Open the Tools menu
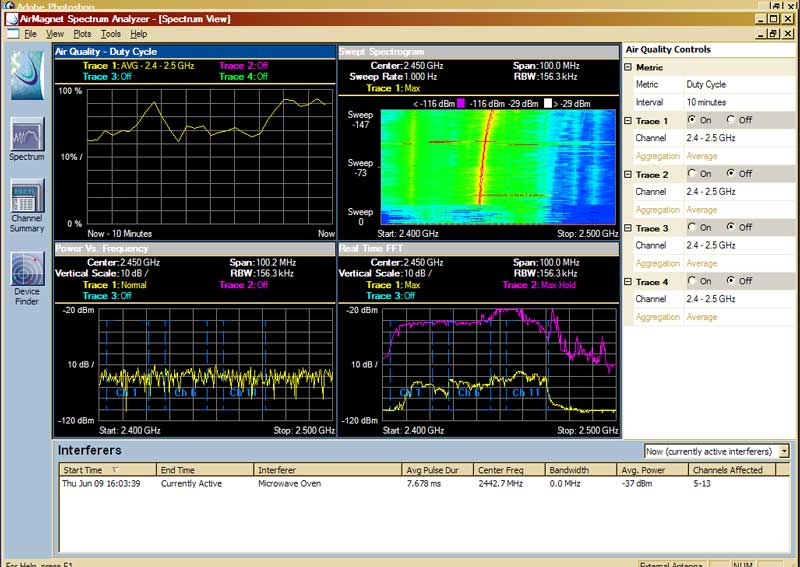This screenshot has height=567, width=800. 111,34
